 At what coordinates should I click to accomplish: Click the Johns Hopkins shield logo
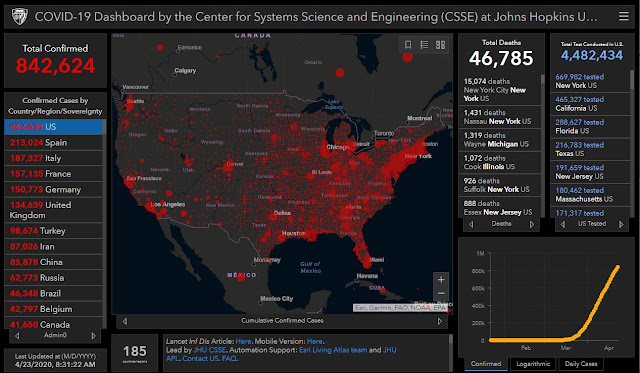pyautogui.click(x=19, y=17)
